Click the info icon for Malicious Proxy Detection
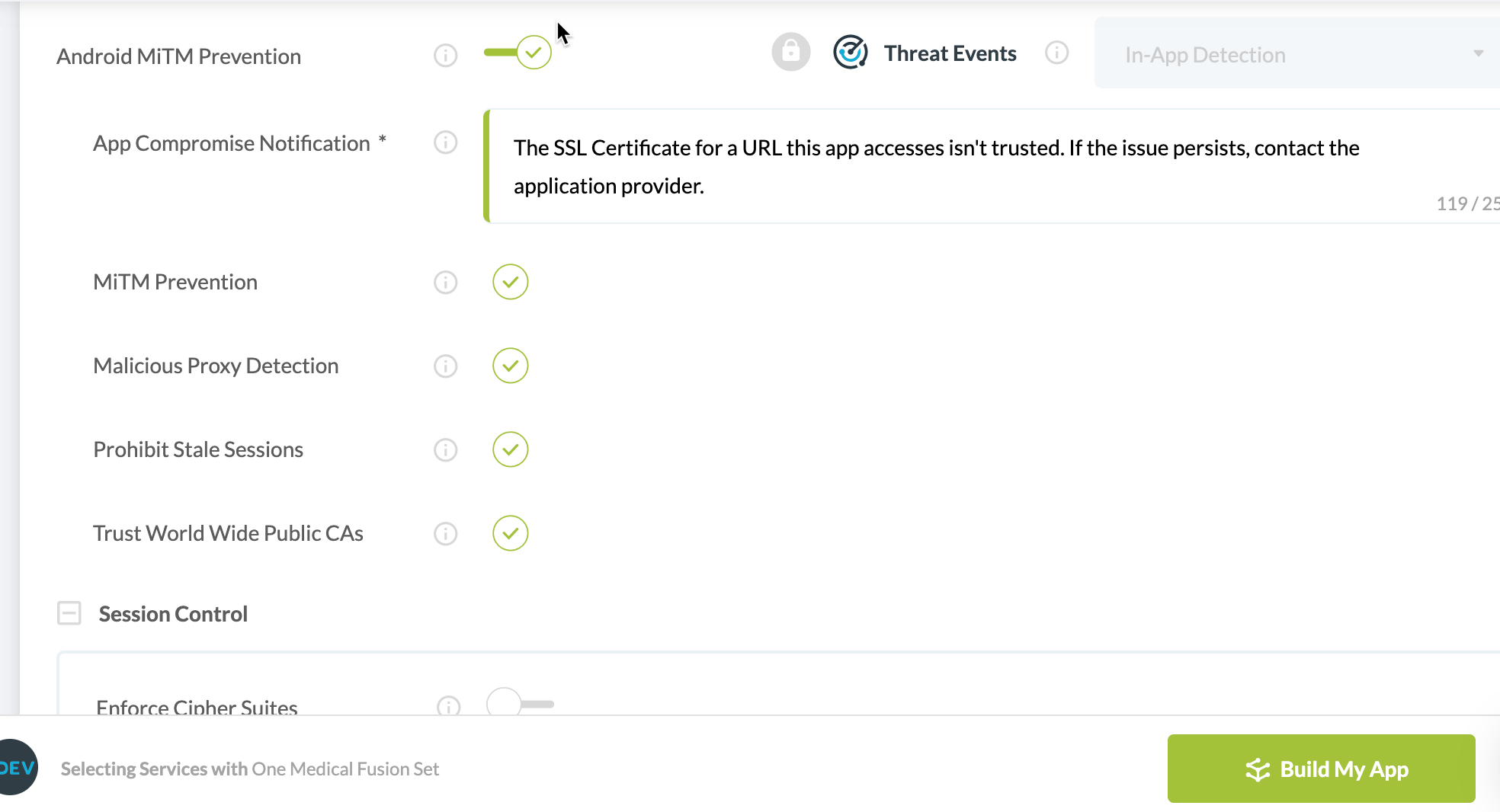1500x812 pixels. (x=445, y=366)
